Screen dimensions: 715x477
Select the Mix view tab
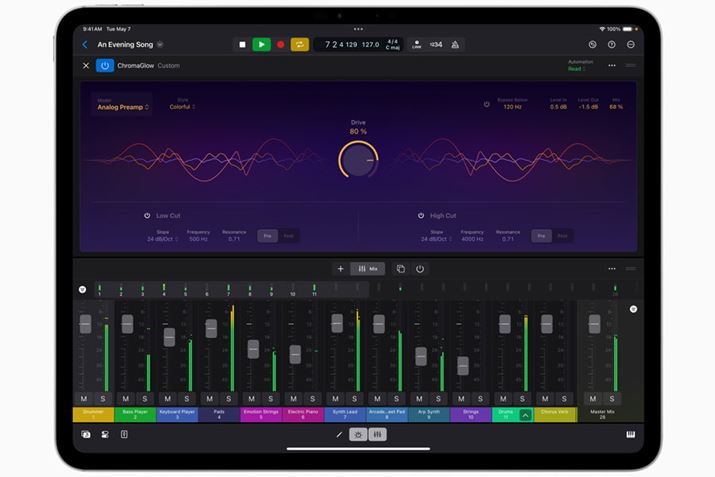(369, 269)
